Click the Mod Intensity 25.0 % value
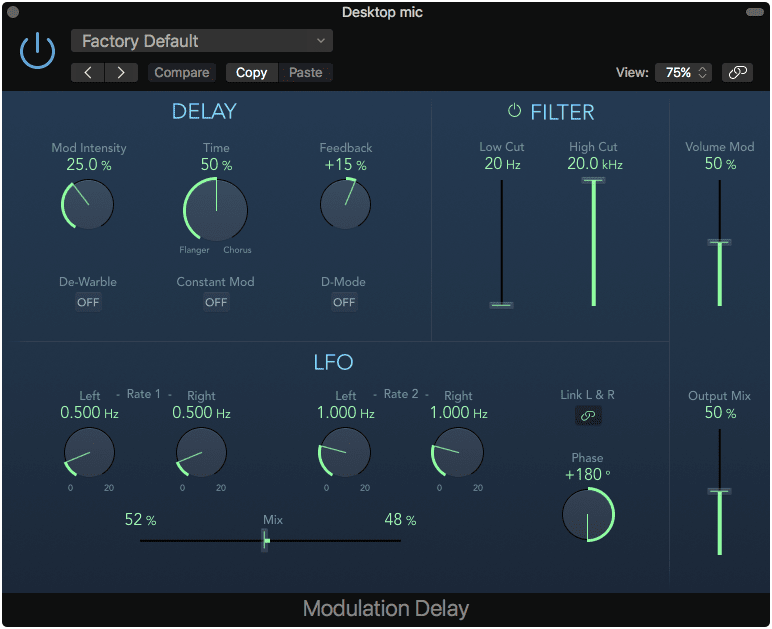Screen dimensions: 772x629 click(x=89, y=164)
